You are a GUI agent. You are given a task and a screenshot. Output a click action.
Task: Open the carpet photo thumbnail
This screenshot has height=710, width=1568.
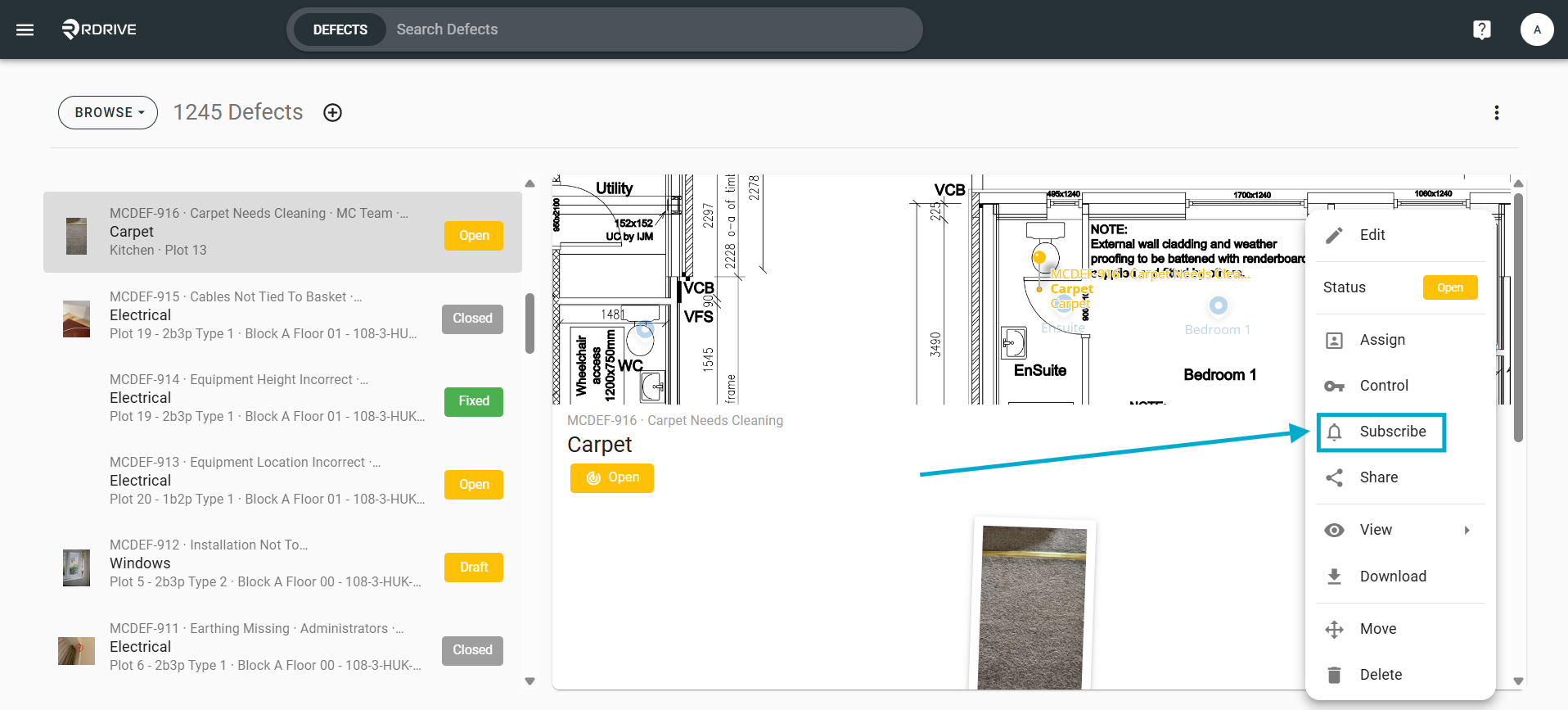coord(1033,607)
